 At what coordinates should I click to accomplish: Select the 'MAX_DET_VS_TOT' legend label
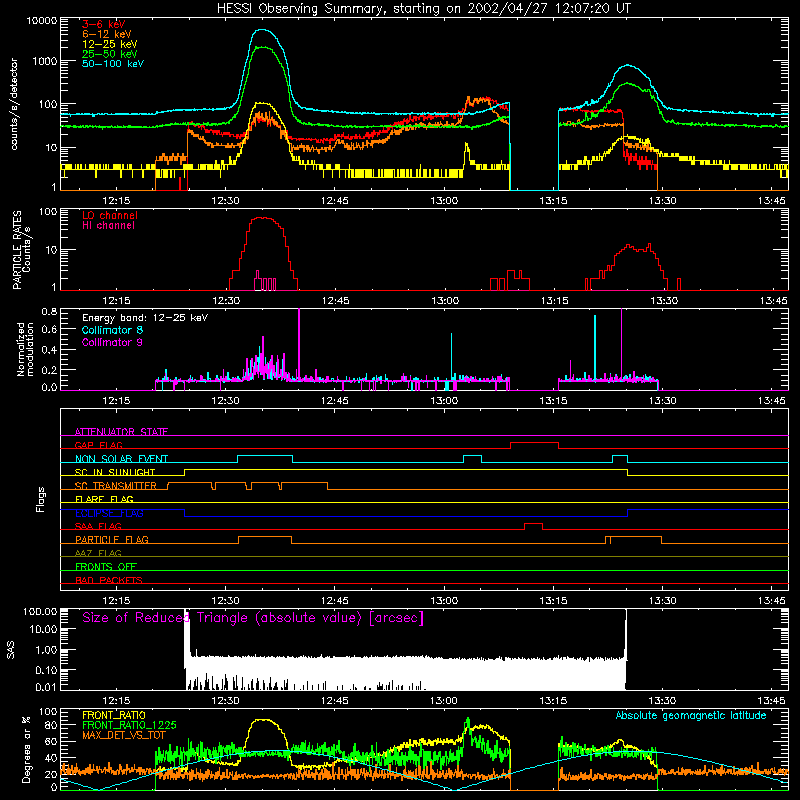pyautogui.click(x=124, y=735)
